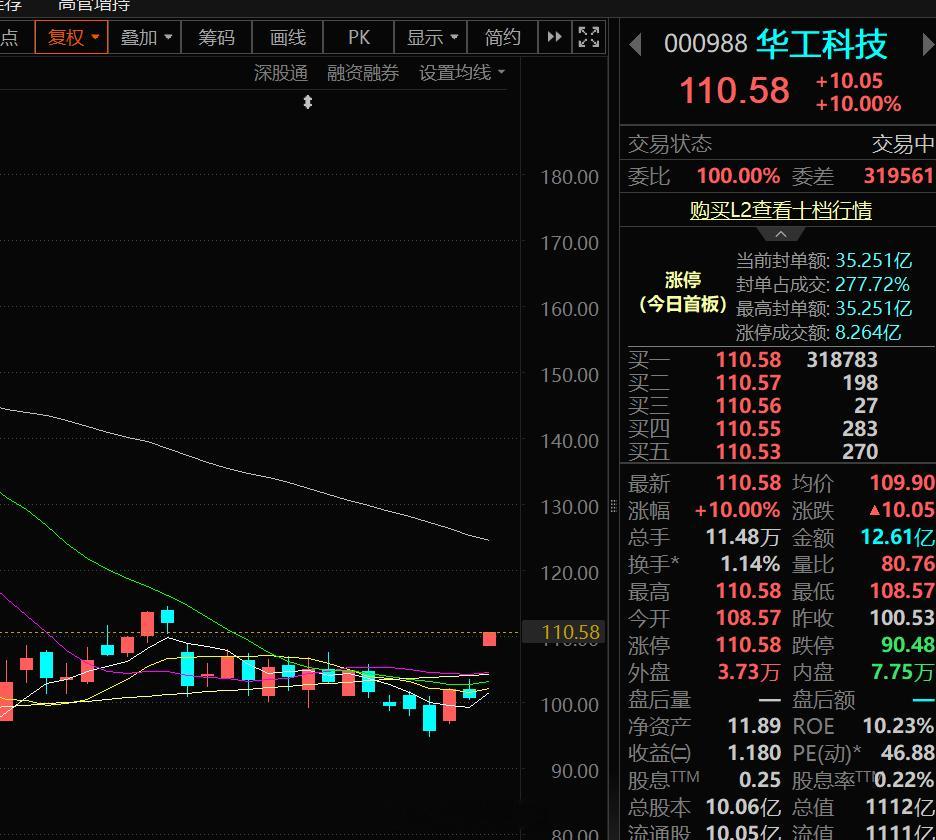Screen dimensions: 936x840
Task: Select the 买五 bid price 110.53
Action: click(749, 451)
